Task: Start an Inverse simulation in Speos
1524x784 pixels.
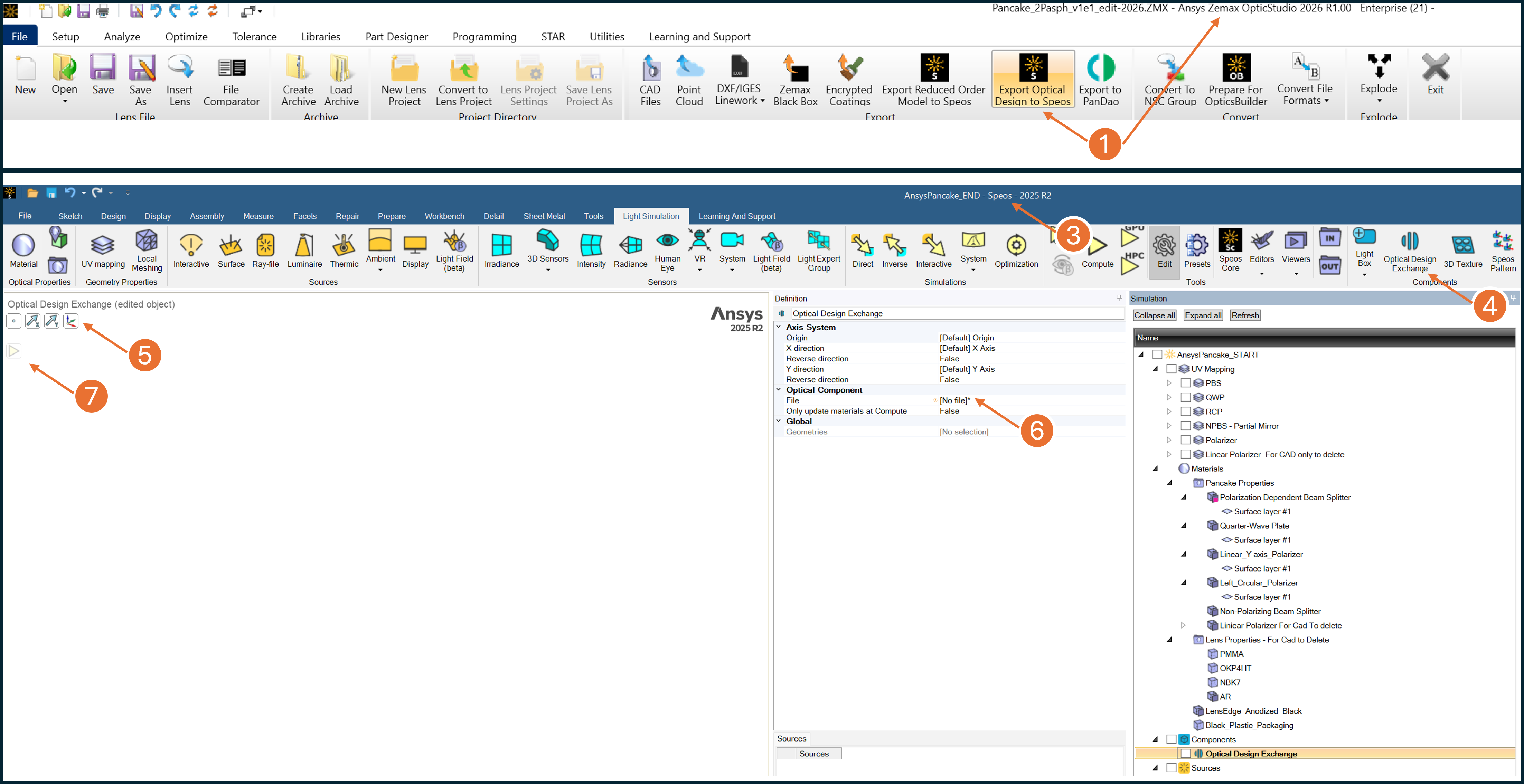Action: (894, 250)
